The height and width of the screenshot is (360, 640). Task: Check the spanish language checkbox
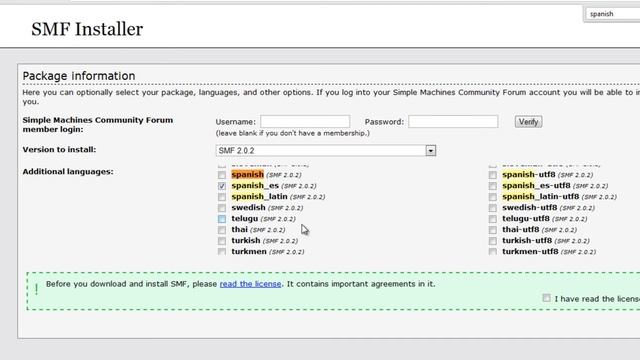coord(222,175)
